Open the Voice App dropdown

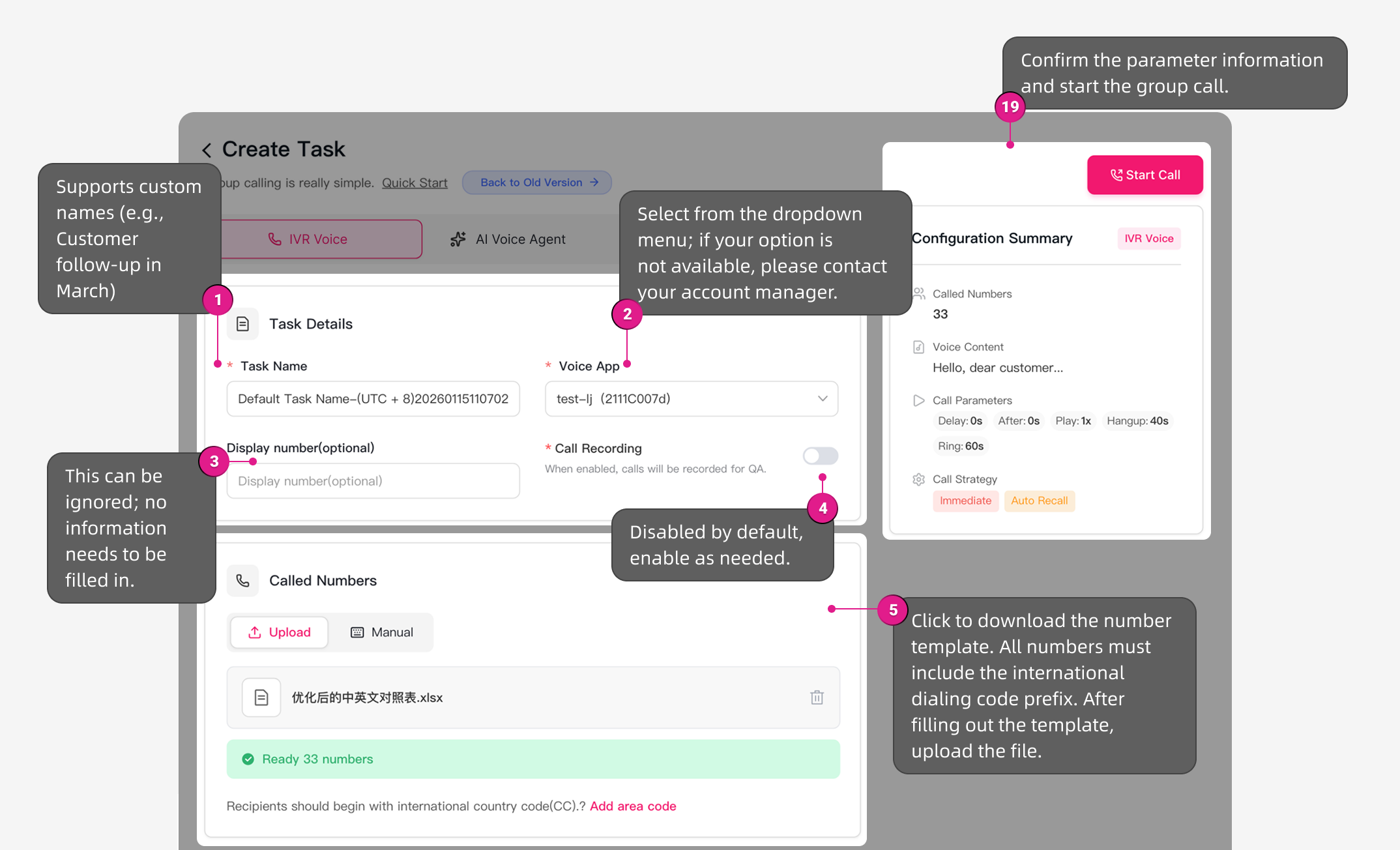coord(692,399)
